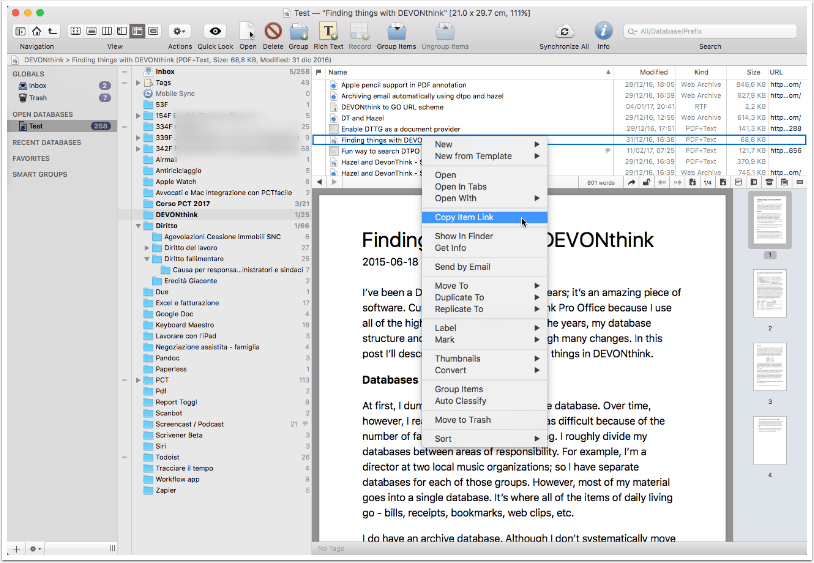Sort list by Name column header
The image size is (814, 563).
(469, 73)
